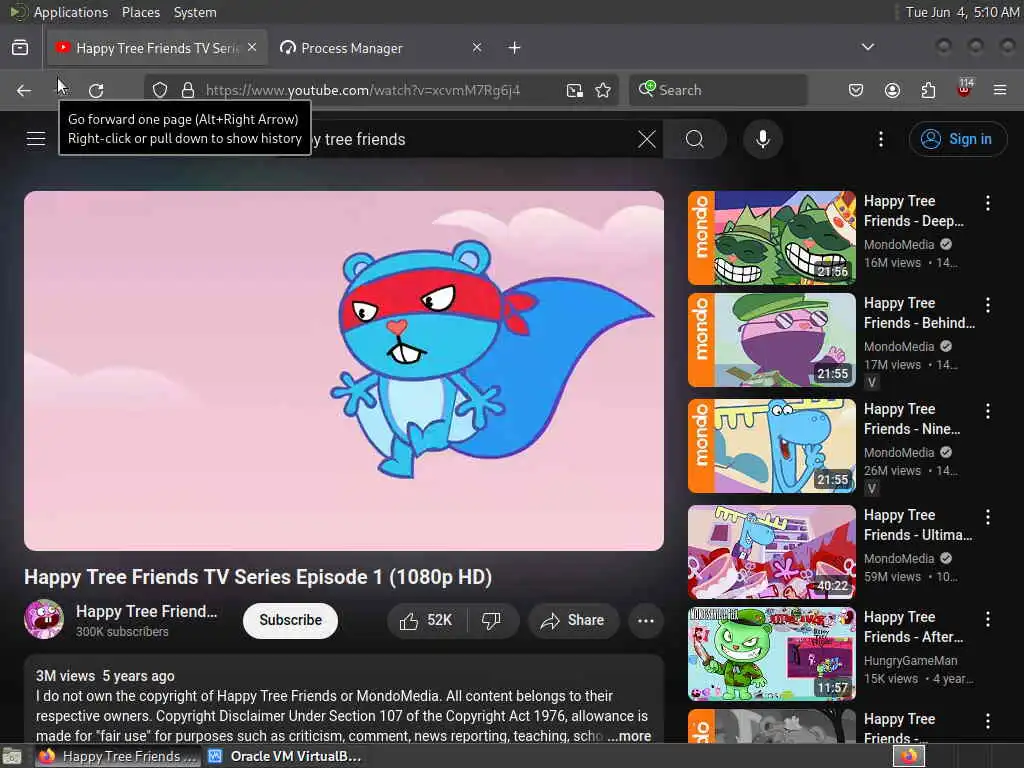1024x768 pixels.
Task: Close the Process Manager tab
Action: pos(477,48)
